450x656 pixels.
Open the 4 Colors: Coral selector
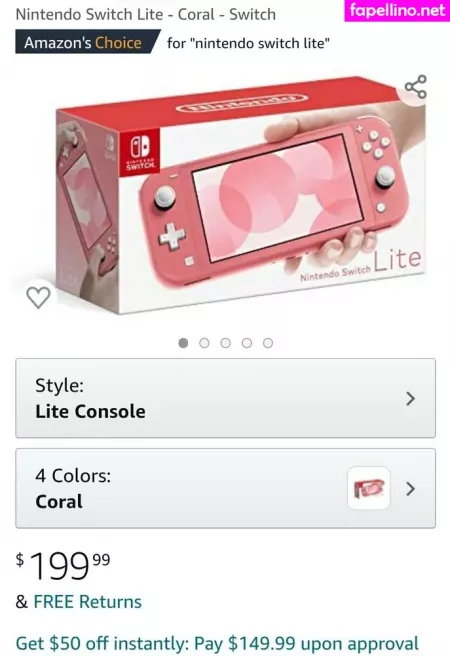click(x=225, y=488)
